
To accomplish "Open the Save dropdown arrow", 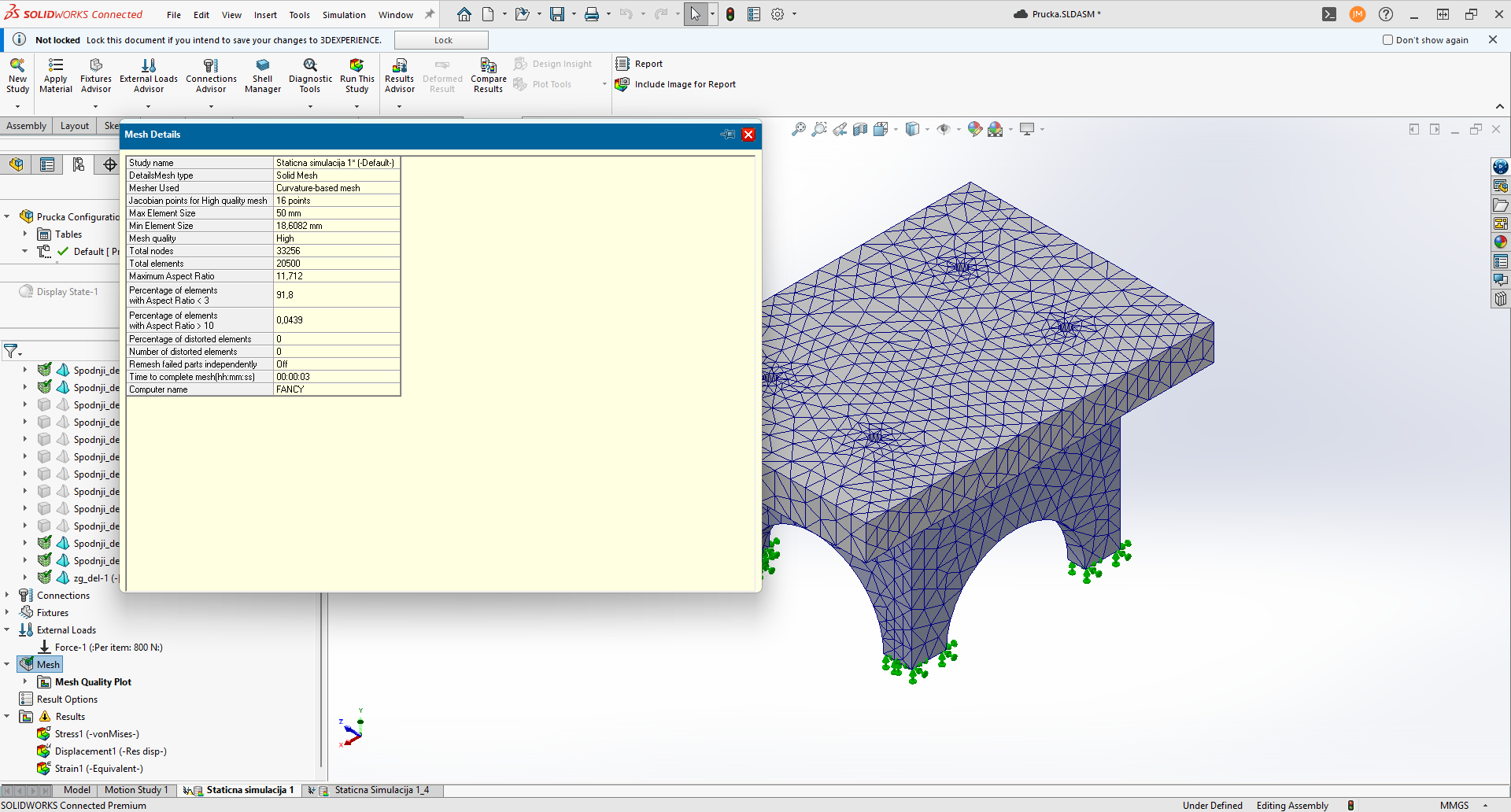I will (574, 14).
